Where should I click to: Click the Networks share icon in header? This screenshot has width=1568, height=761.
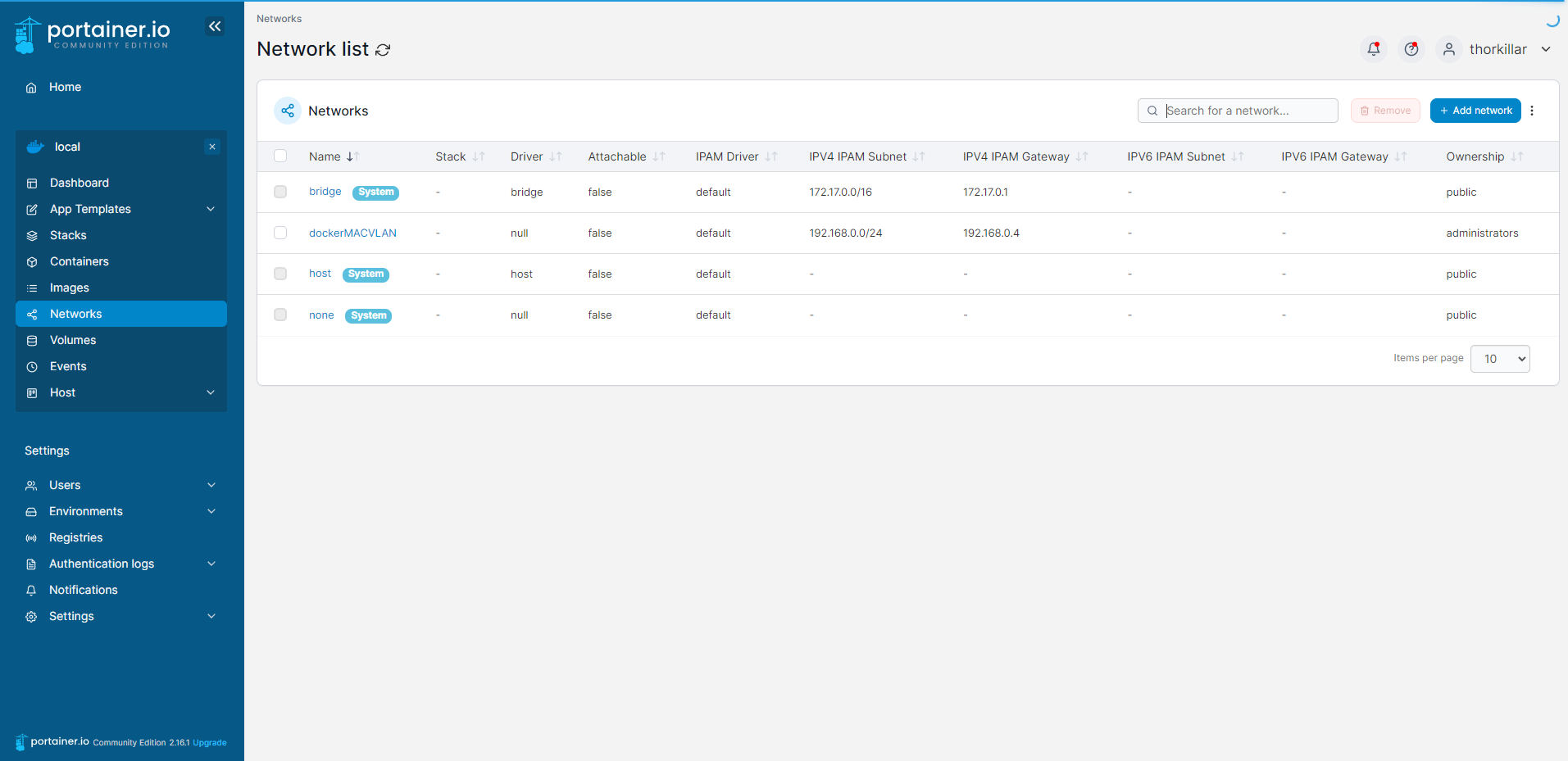point(288,111)
